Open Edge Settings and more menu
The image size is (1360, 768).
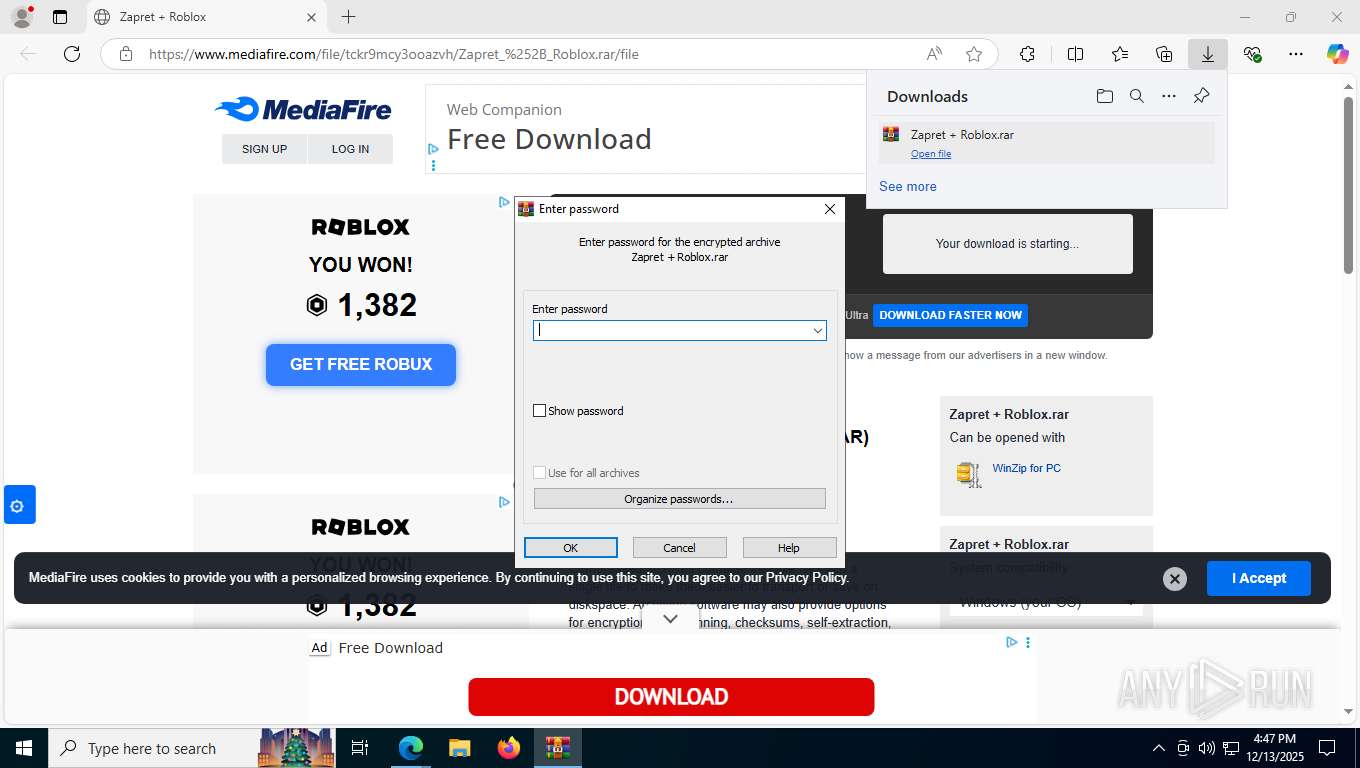[x=1296, y=54]
